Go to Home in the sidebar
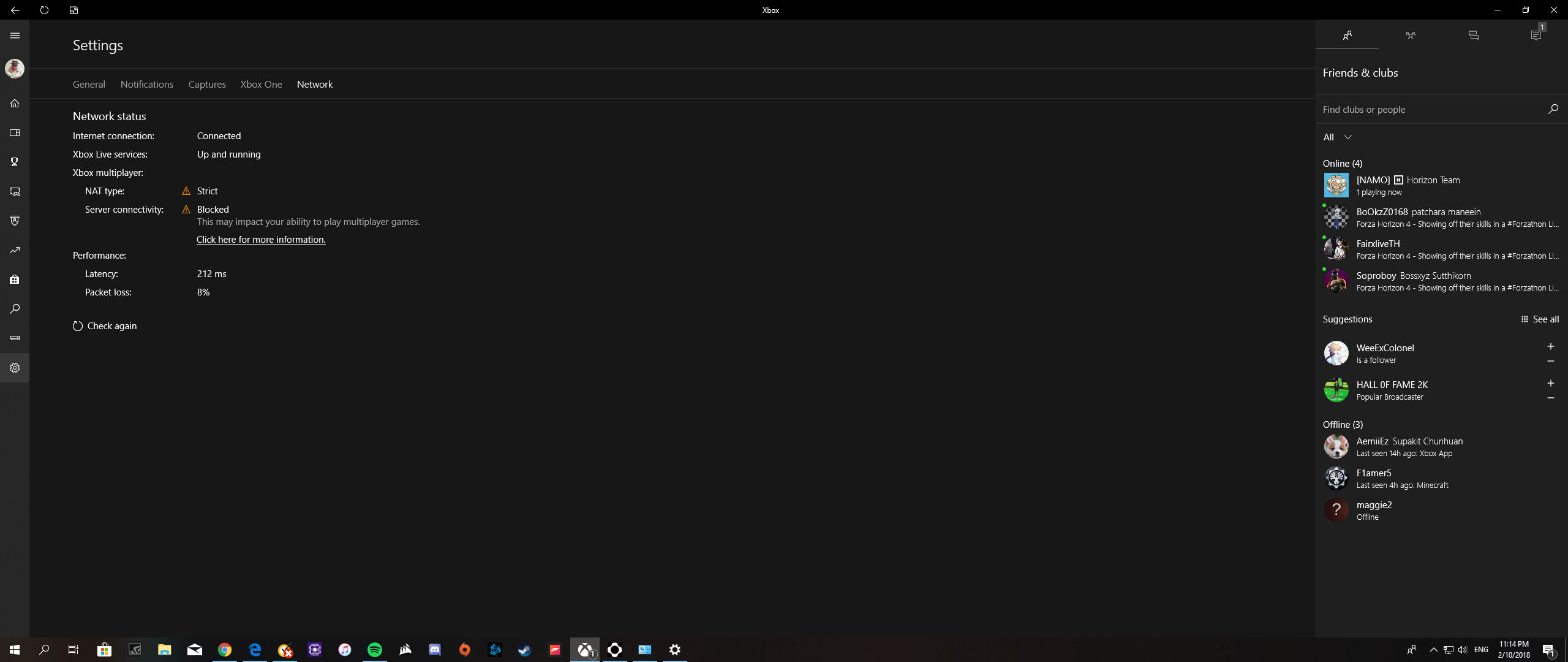 [15, 103]
